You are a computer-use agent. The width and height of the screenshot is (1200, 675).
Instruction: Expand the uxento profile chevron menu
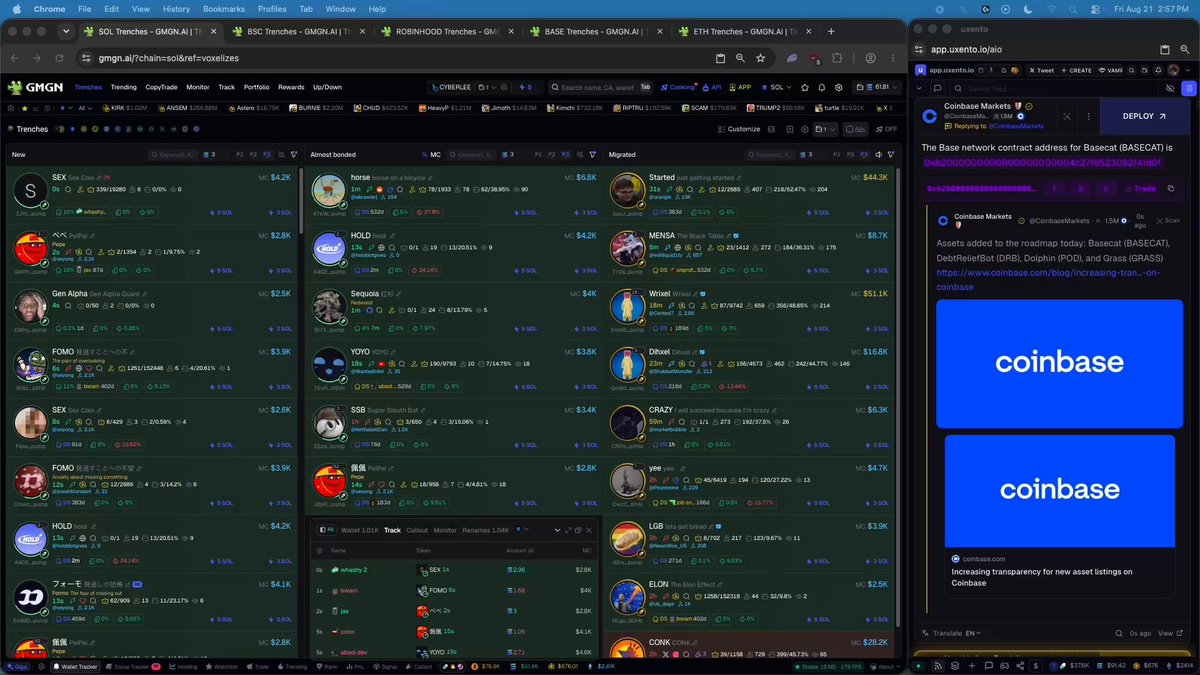[1187, 70]
